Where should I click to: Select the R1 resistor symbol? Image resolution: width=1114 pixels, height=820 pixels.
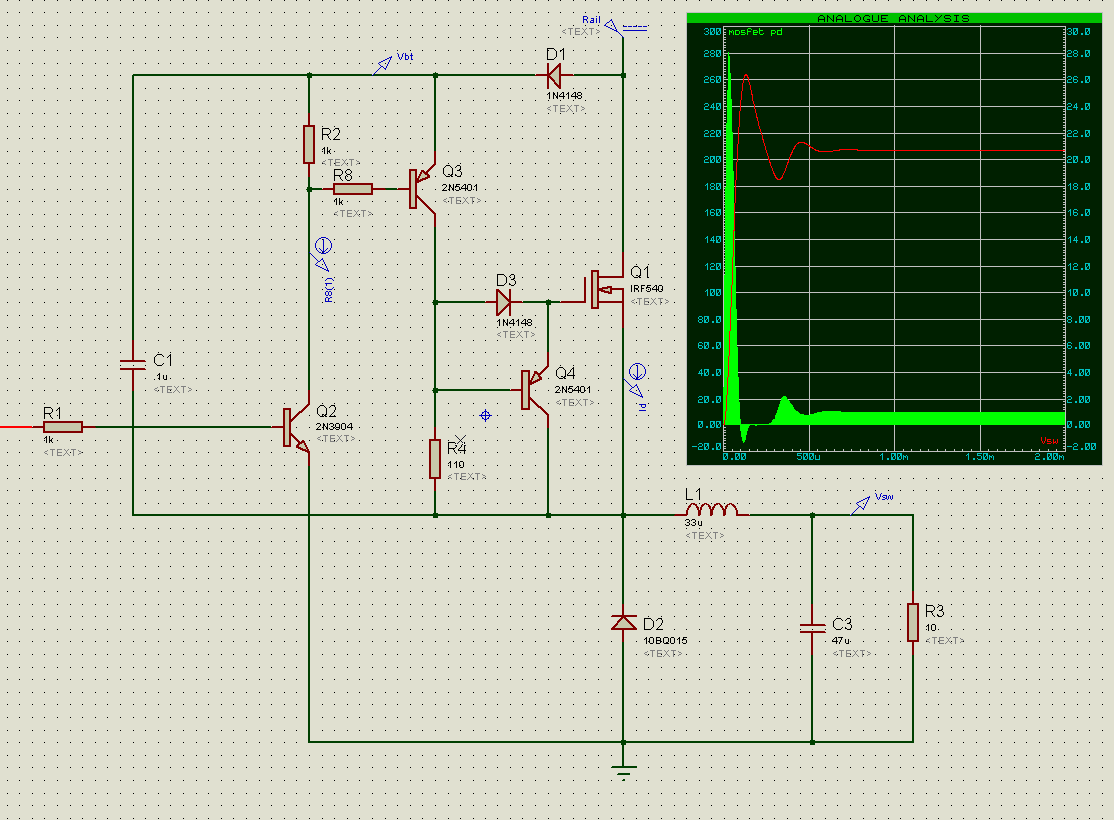click(x=63, y=427)
